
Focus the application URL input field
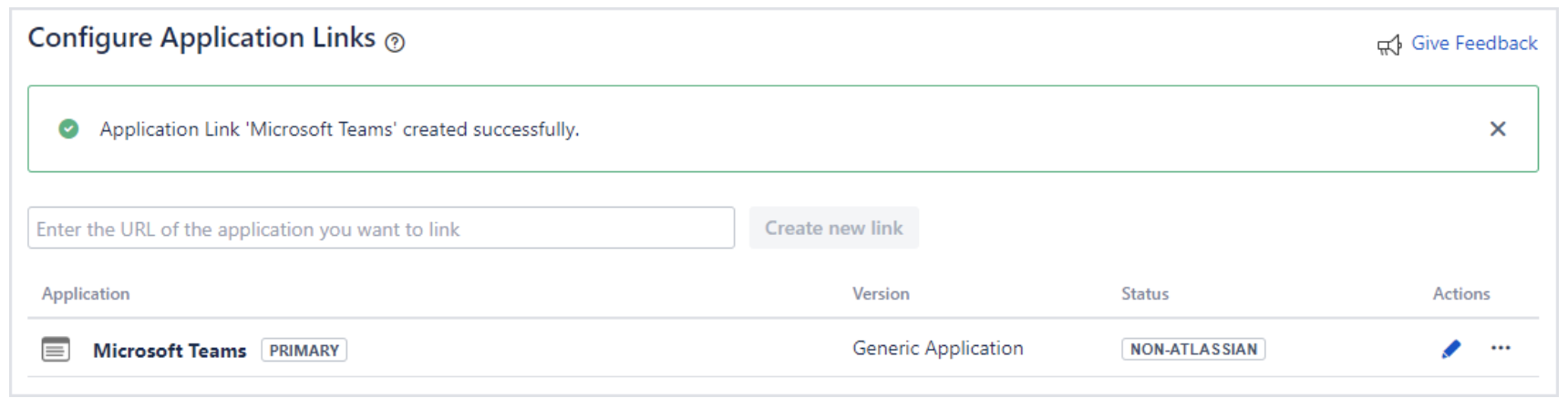tap(380, 229)
